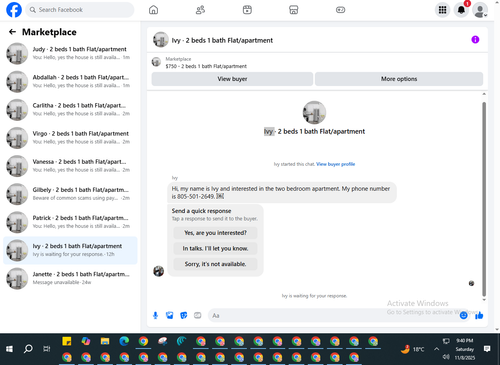Image resolution: width=500 pixels, height=365 pixels.
Task: Click the Marketplace heading text
Action: [49, 32]
